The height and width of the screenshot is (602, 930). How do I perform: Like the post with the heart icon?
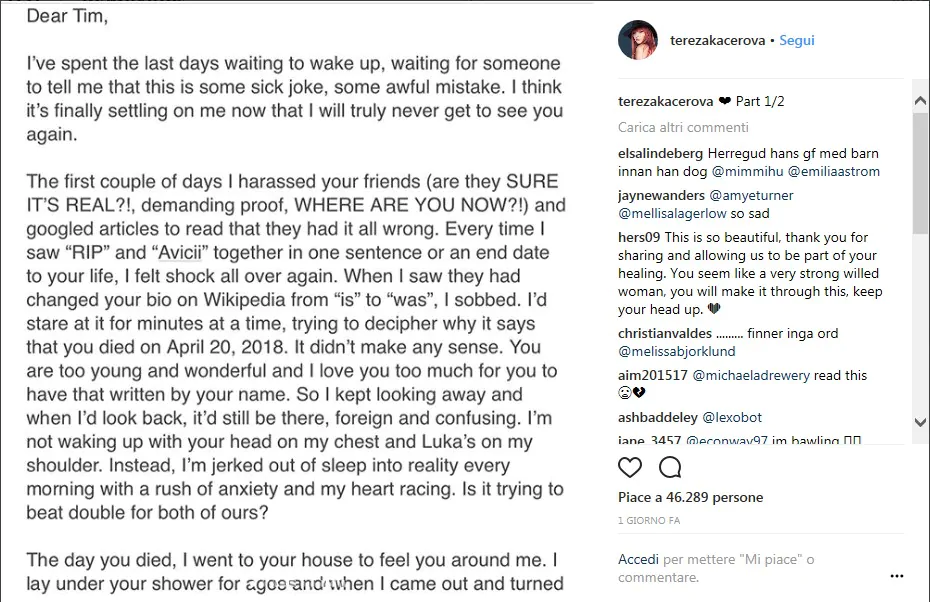pyautogui.click(x=629, y=467)
